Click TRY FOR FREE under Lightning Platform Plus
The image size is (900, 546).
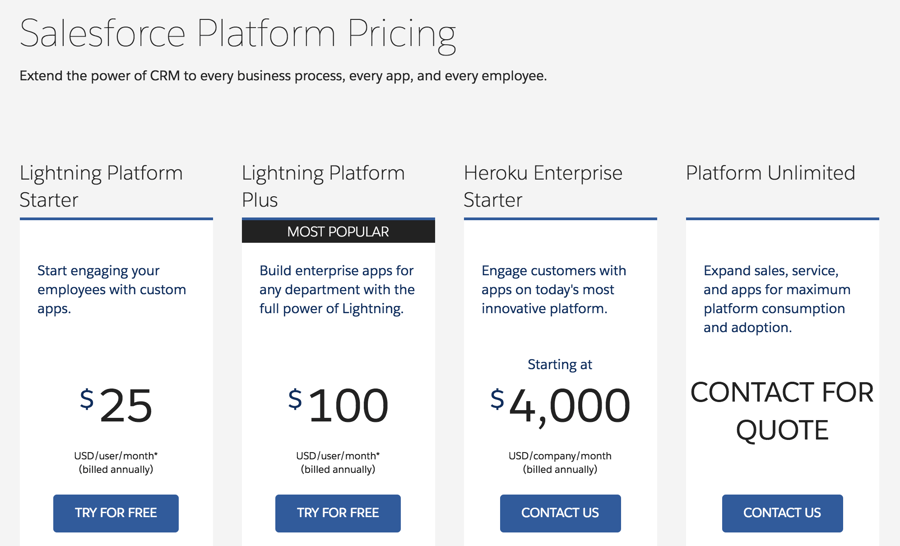(338, 513)
